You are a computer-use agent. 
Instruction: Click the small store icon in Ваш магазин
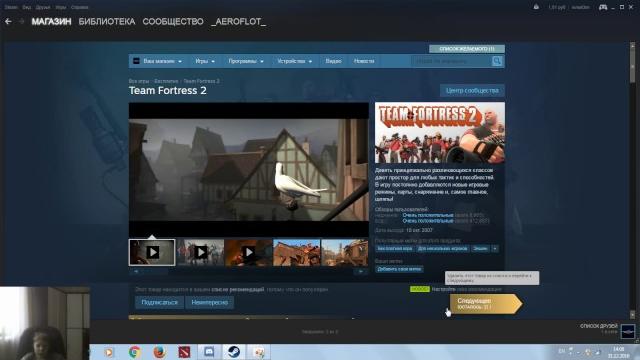(136, 61)
